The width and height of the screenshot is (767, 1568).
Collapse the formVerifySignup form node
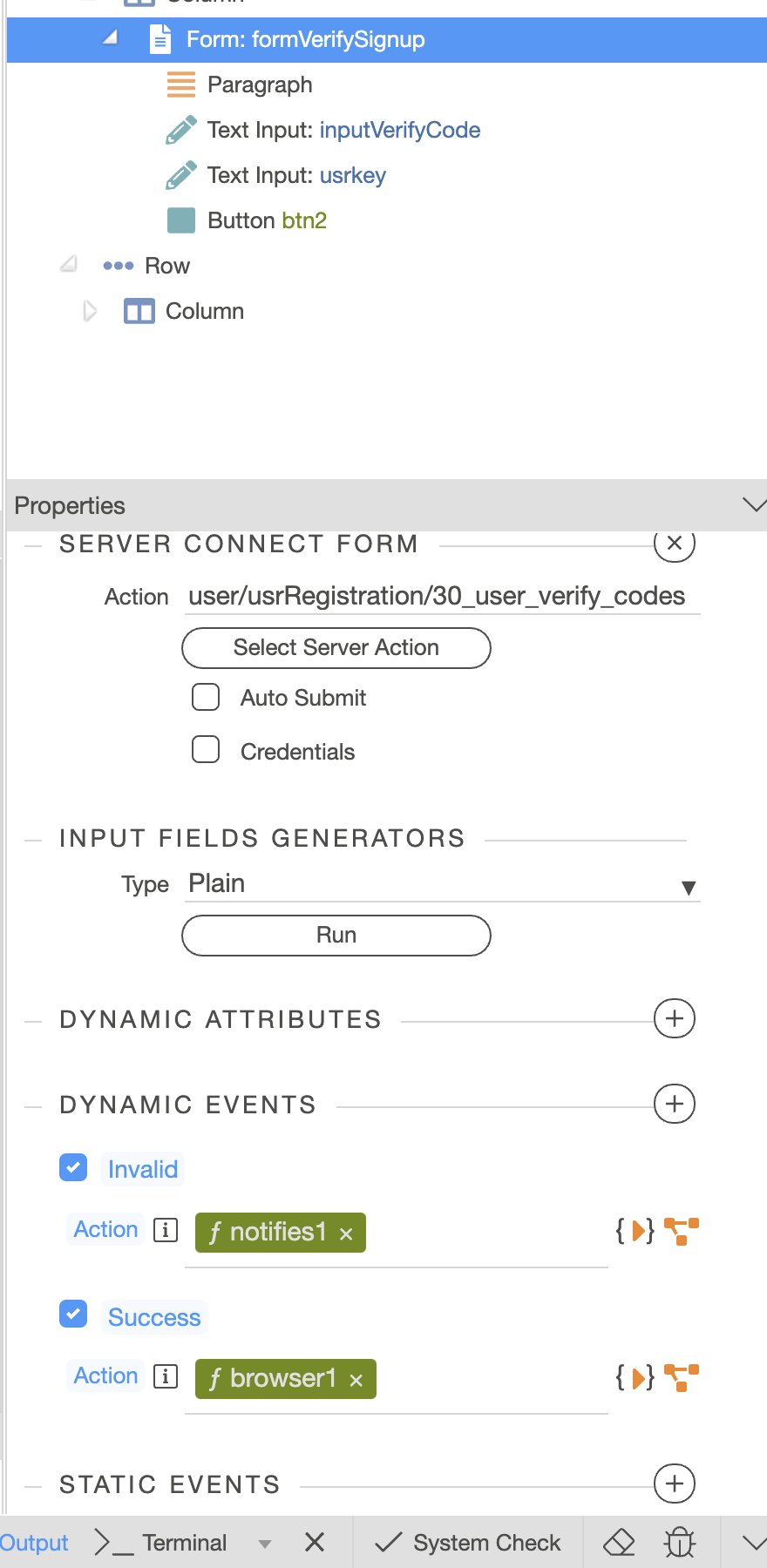pos(111,39)
